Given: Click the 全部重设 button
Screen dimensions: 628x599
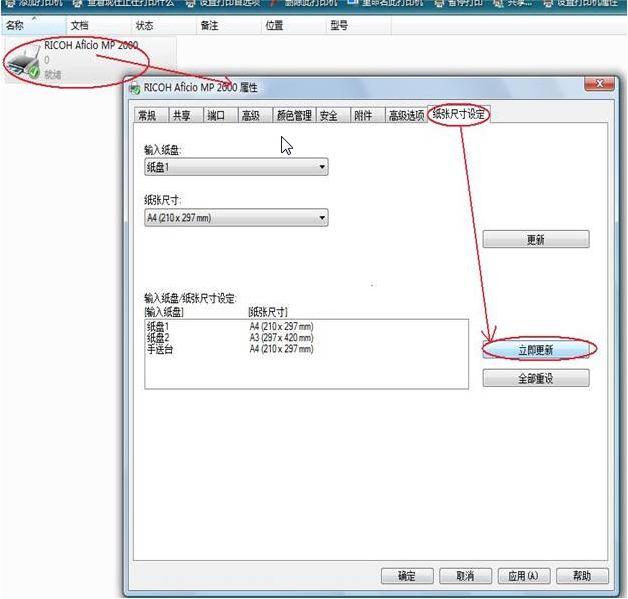Looking at the screenshot, I should (535, 378).
